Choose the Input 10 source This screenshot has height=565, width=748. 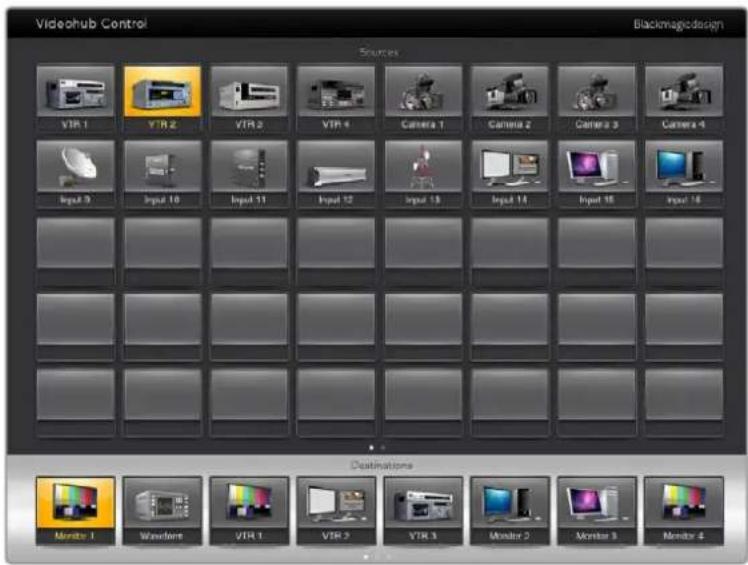click(162, 174)
